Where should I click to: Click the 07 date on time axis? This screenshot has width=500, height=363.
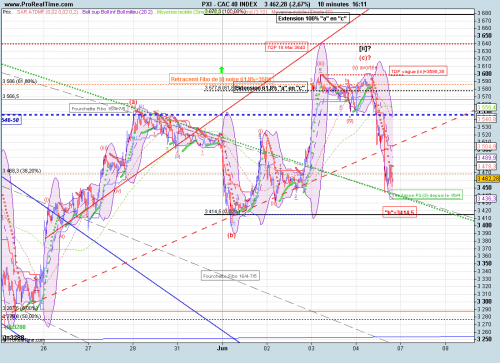tap(400, 348)
